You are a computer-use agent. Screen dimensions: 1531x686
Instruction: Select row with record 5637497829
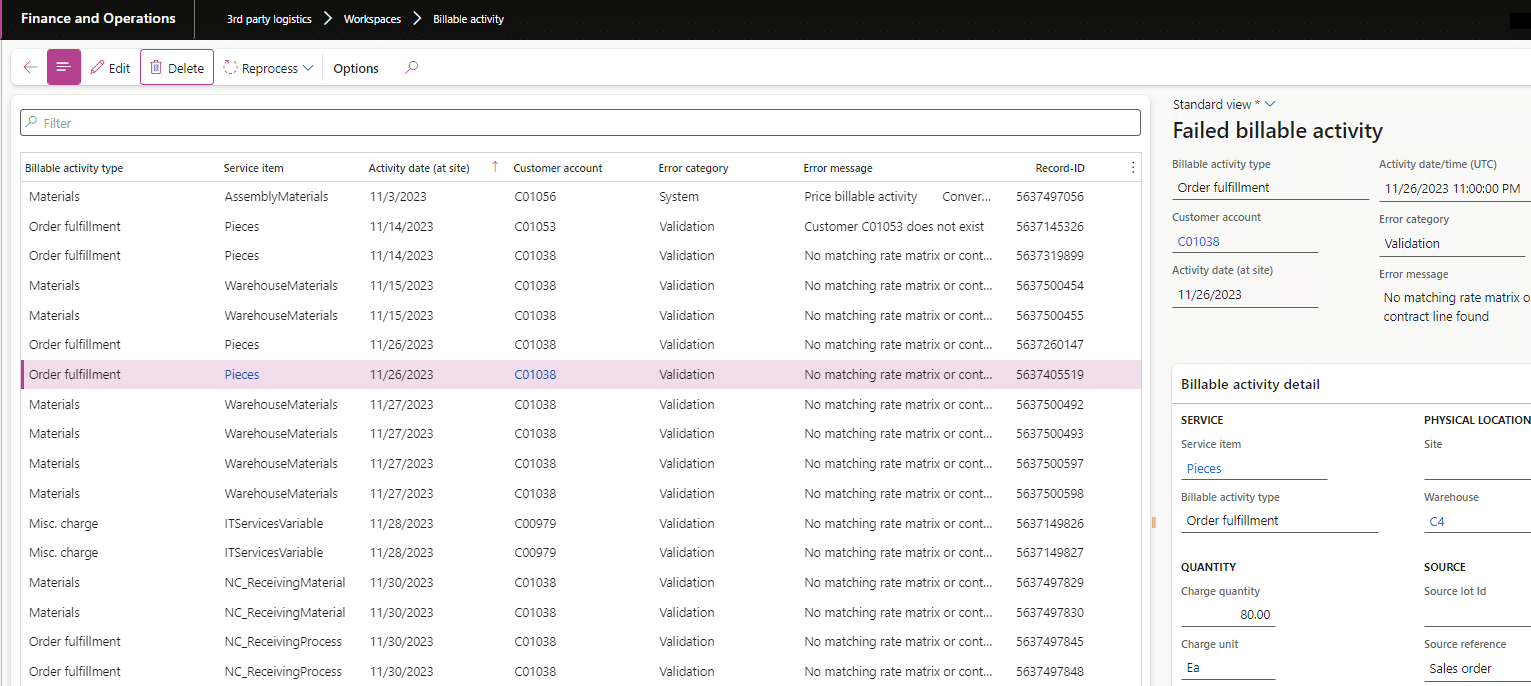(x=580, y=582)
